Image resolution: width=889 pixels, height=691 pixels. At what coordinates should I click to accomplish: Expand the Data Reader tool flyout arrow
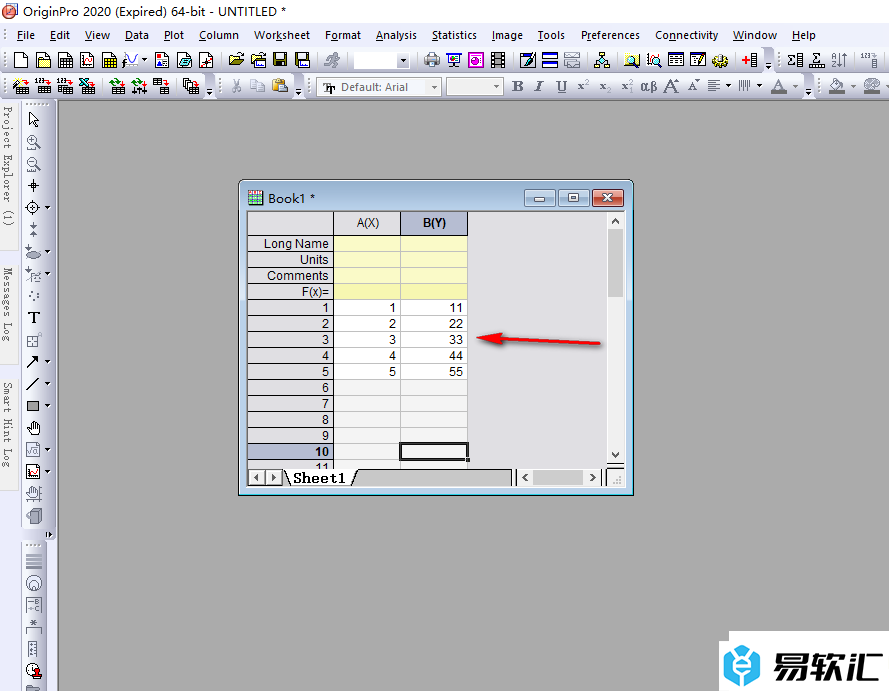(x=48, y=207)
